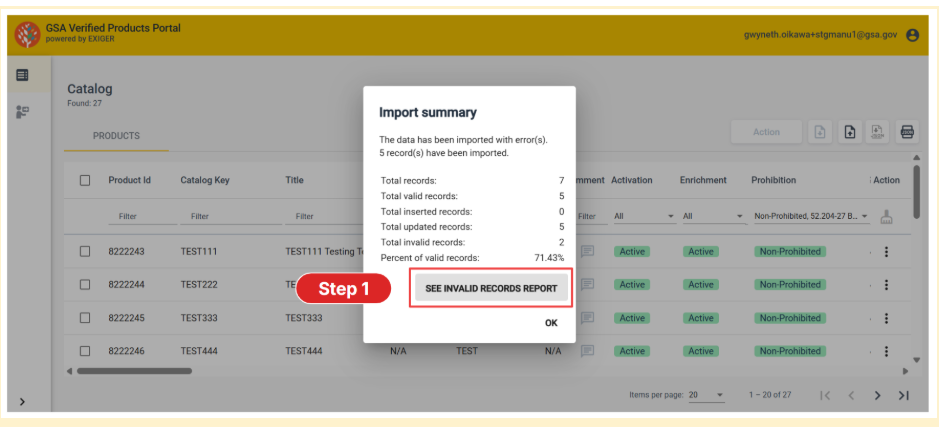Click the horizontal scrollbar thumb under the table

[x=134, y=371]
